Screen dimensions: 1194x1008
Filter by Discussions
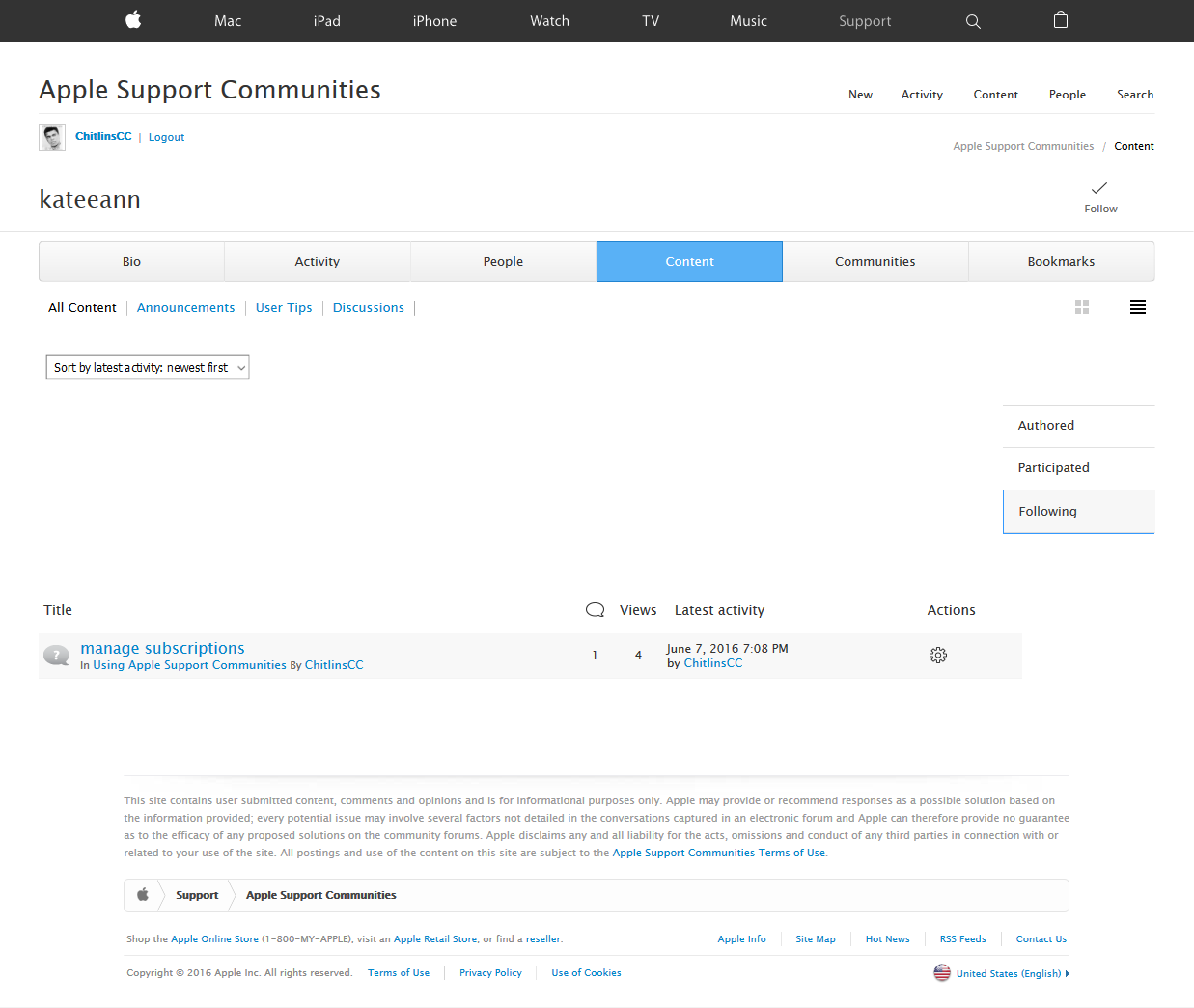coord(369,308)
